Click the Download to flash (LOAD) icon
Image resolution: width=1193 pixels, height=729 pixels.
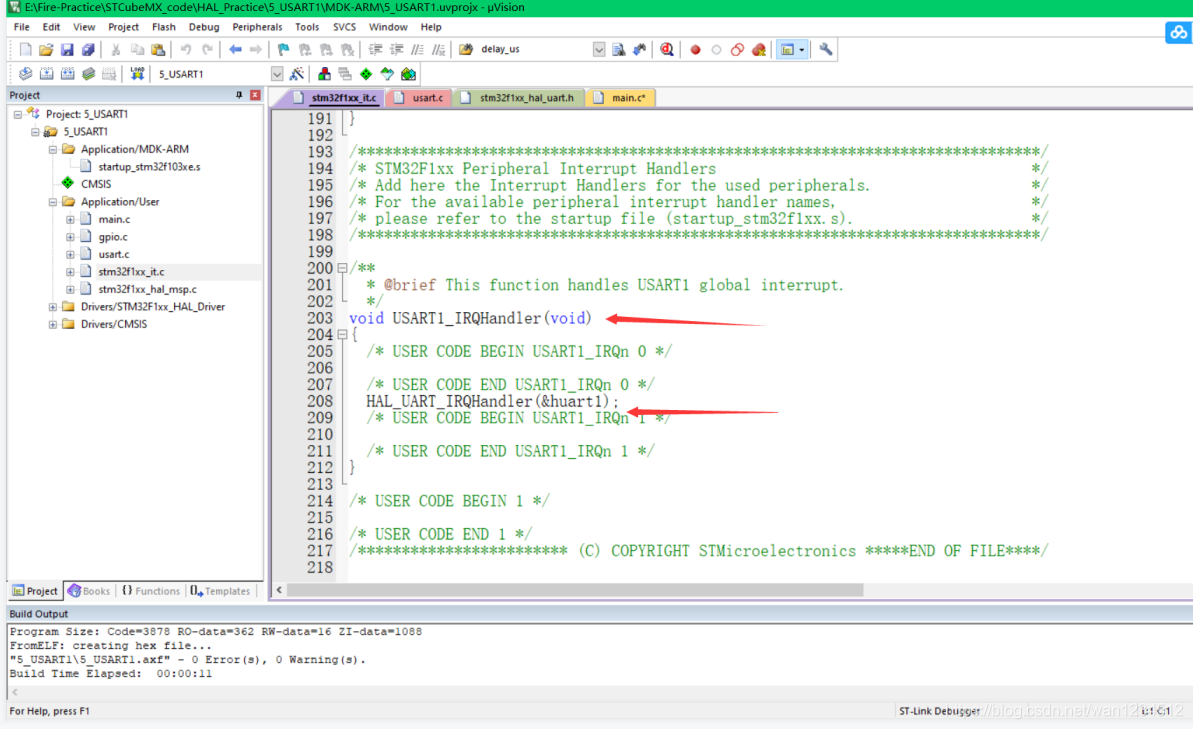tap(137, 74)
